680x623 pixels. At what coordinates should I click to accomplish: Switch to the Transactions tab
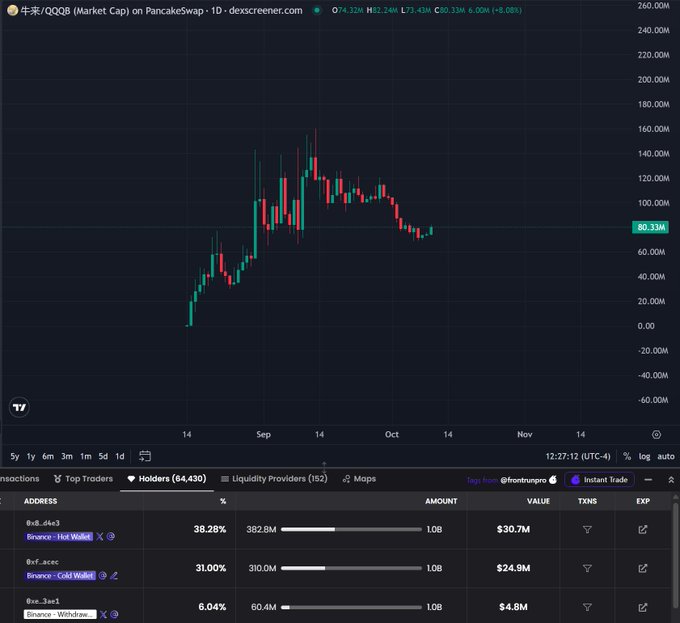point(20,479)
